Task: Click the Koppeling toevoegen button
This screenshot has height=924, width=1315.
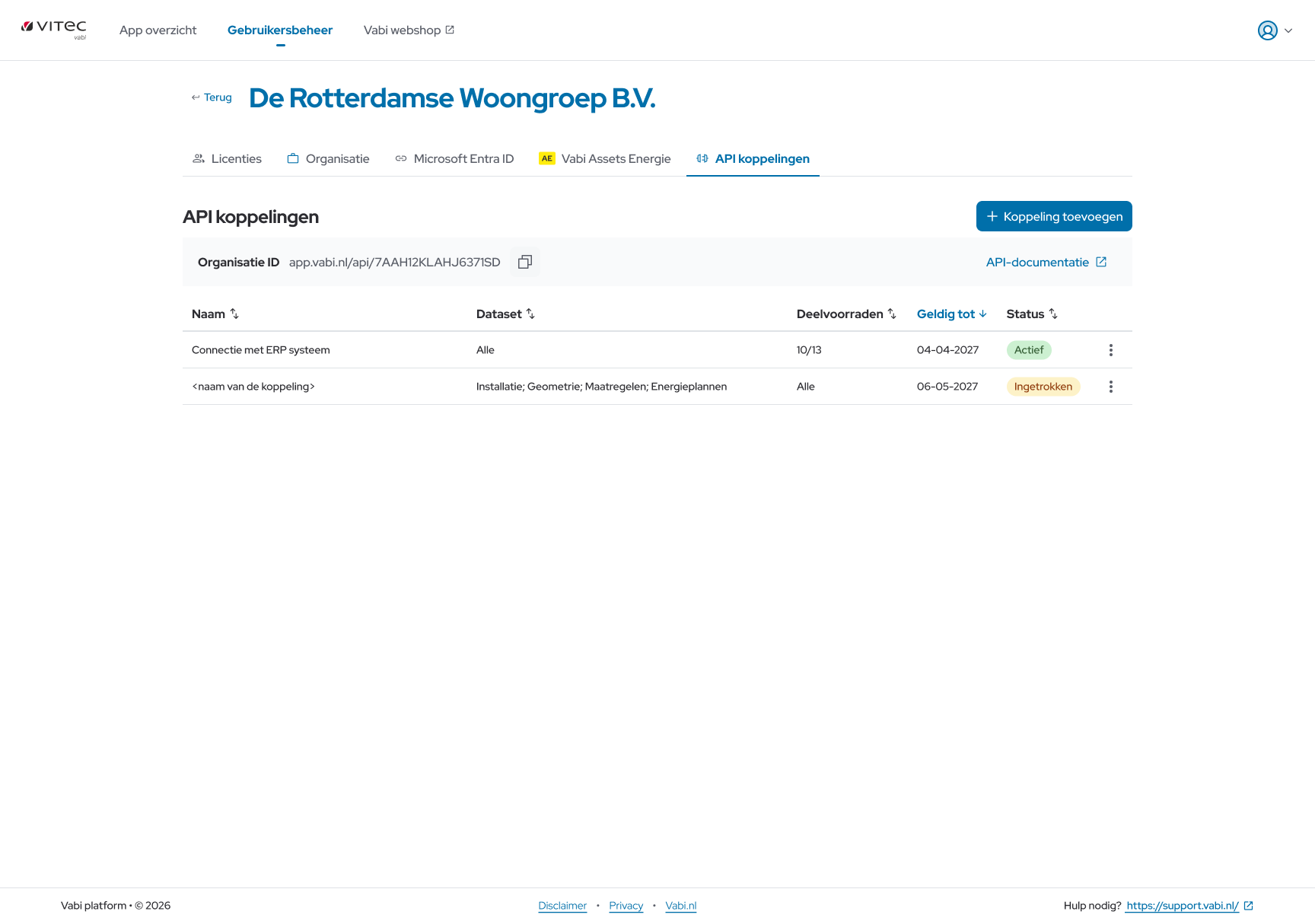Action: point(1054,216)
